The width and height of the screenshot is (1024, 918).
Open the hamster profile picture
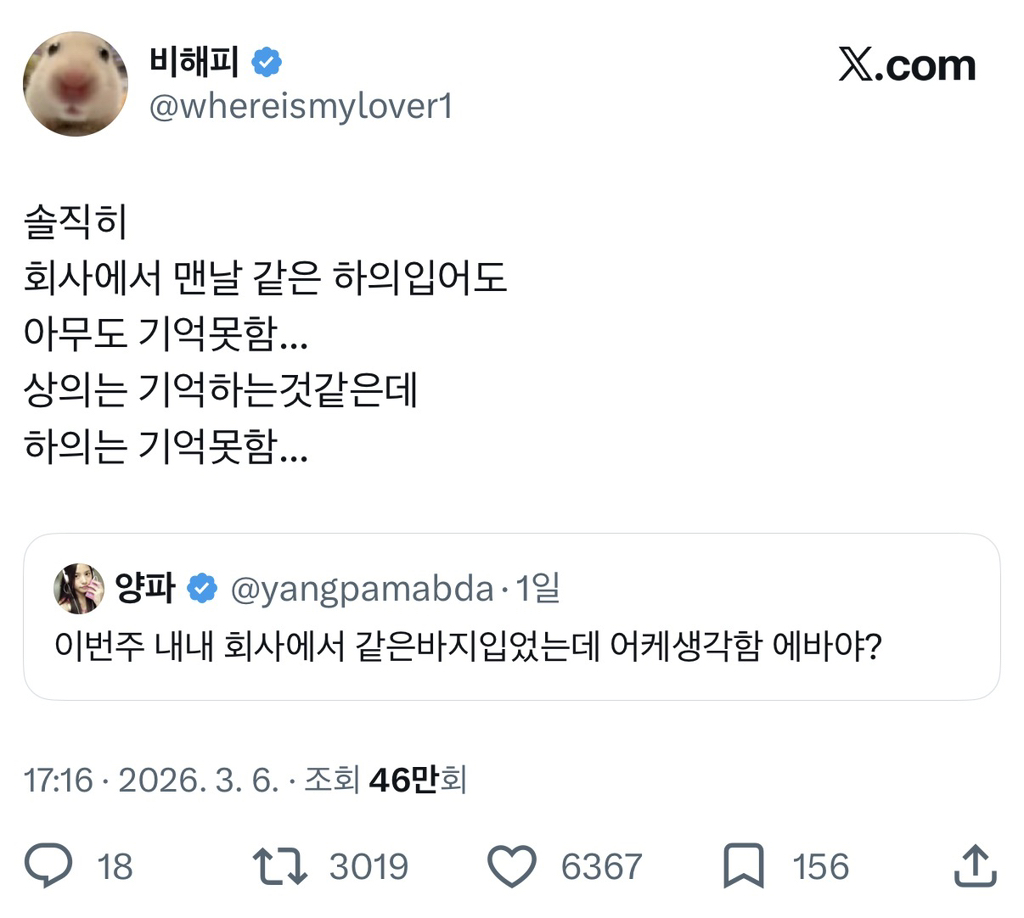point(75,83)
